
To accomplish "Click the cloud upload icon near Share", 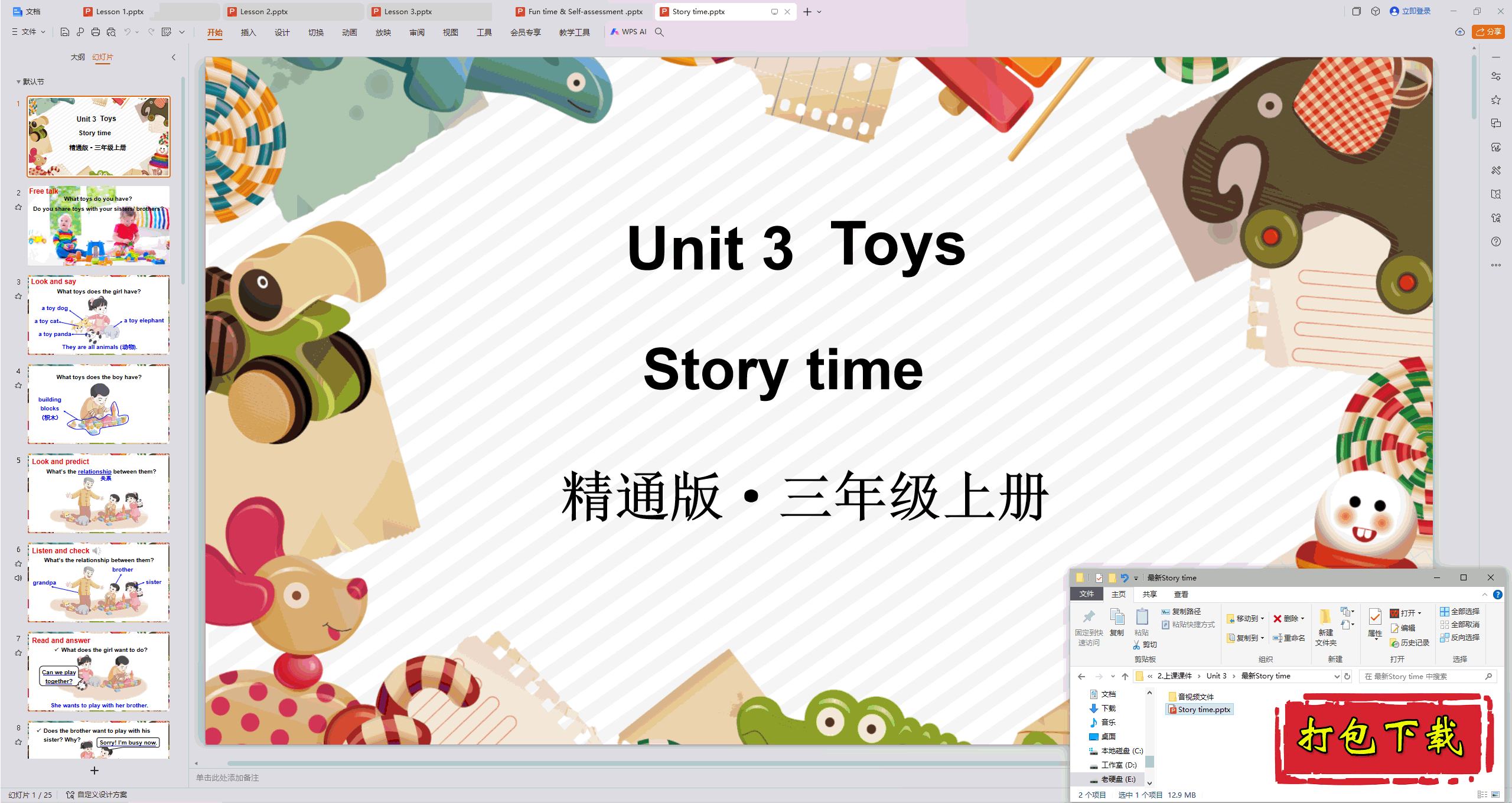I will pos(1460,32).
